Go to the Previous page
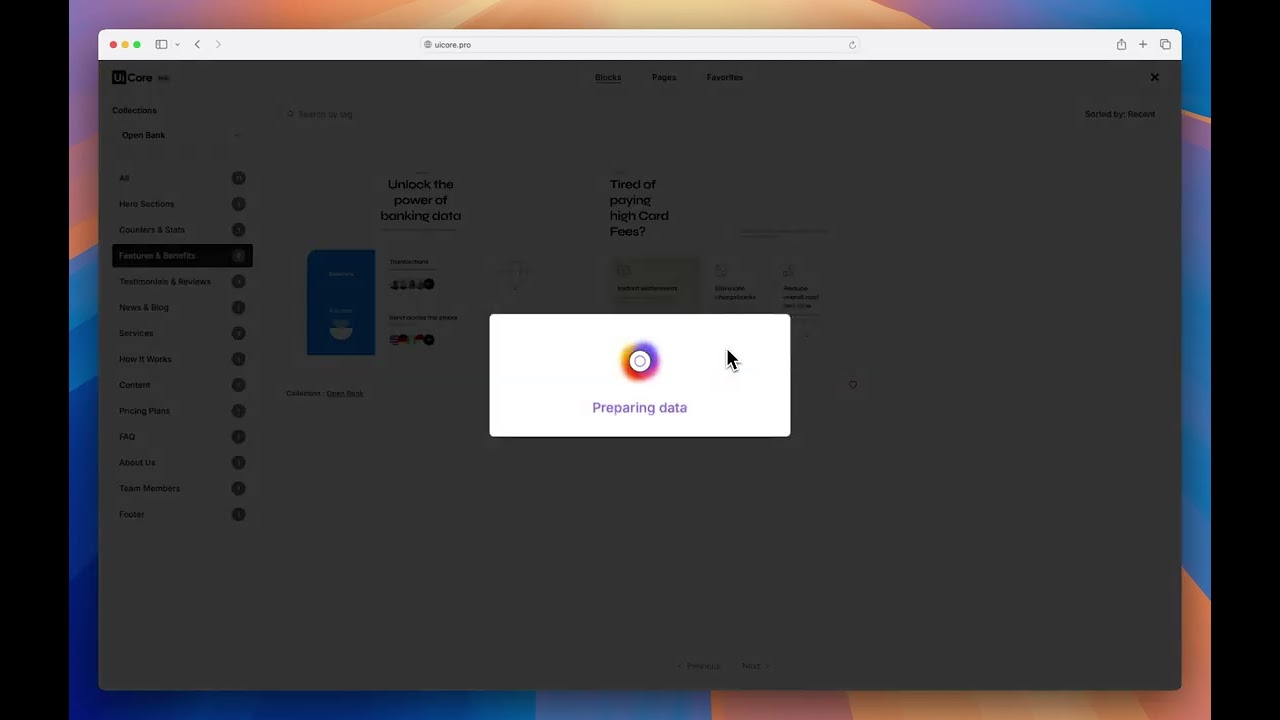 click(x=699, y=666)
